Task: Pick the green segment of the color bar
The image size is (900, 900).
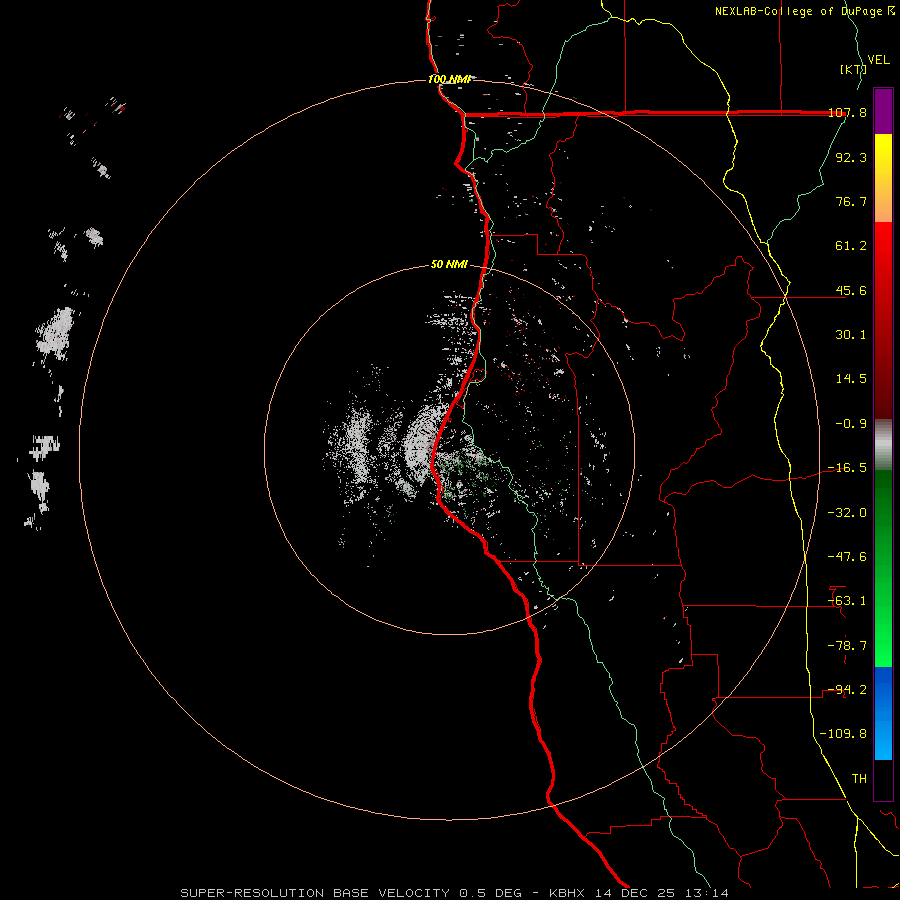Action: tap(883, 568)
